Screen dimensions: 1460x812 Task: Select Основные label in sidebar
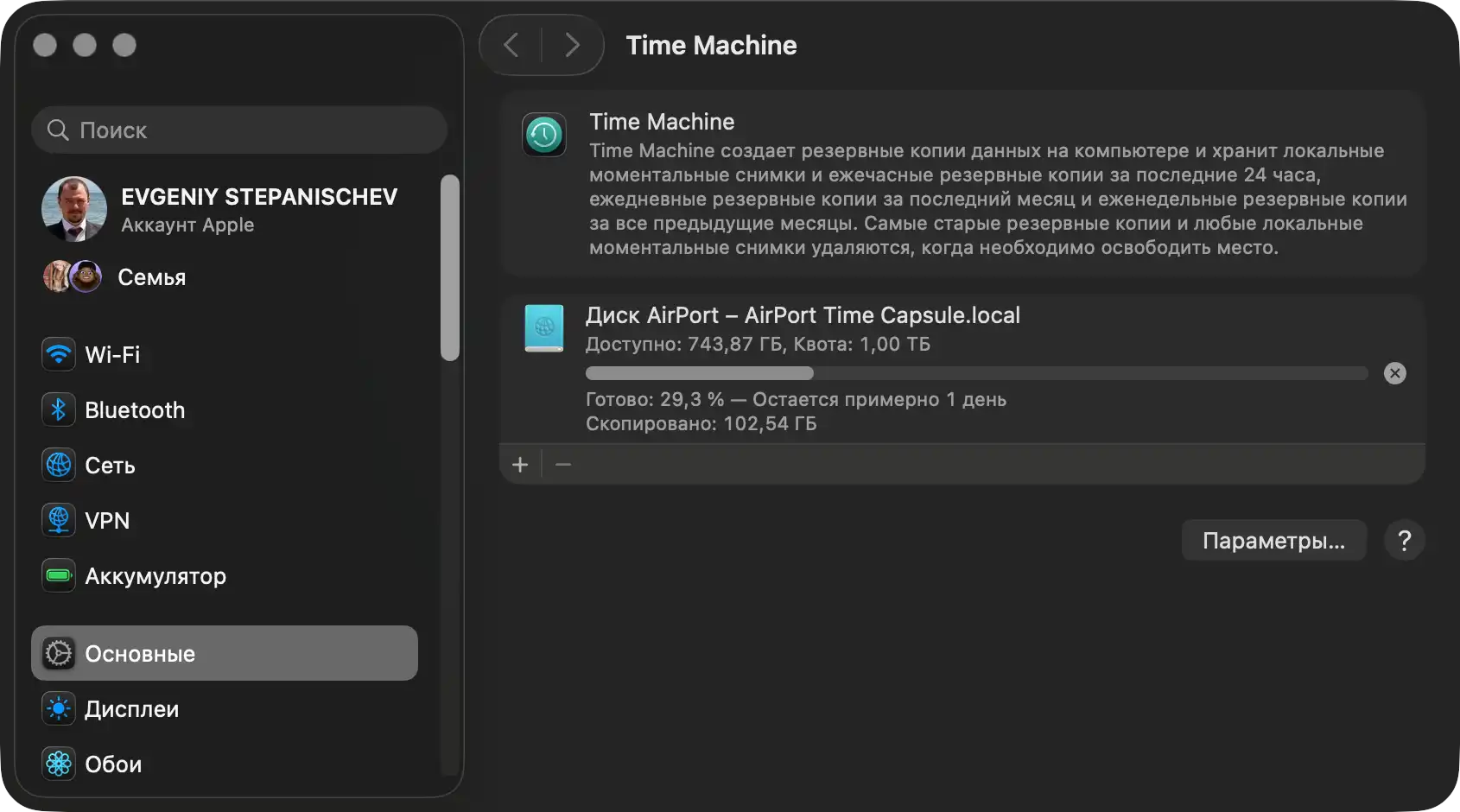[140, 653]
